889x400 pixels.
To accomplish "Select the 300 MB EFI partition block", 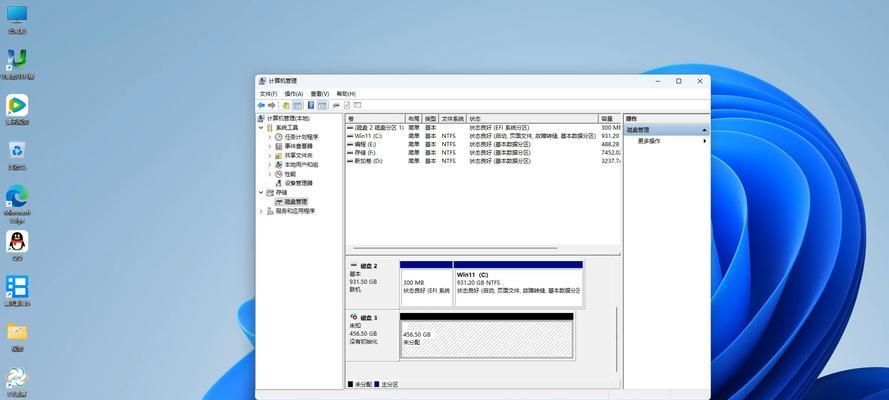I will tap(426, 284).
